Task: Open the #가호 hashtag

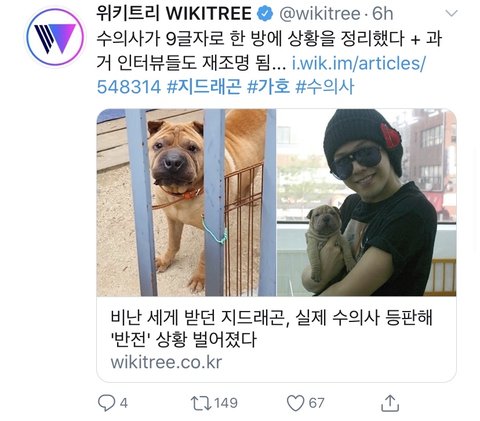Action: 268,87
